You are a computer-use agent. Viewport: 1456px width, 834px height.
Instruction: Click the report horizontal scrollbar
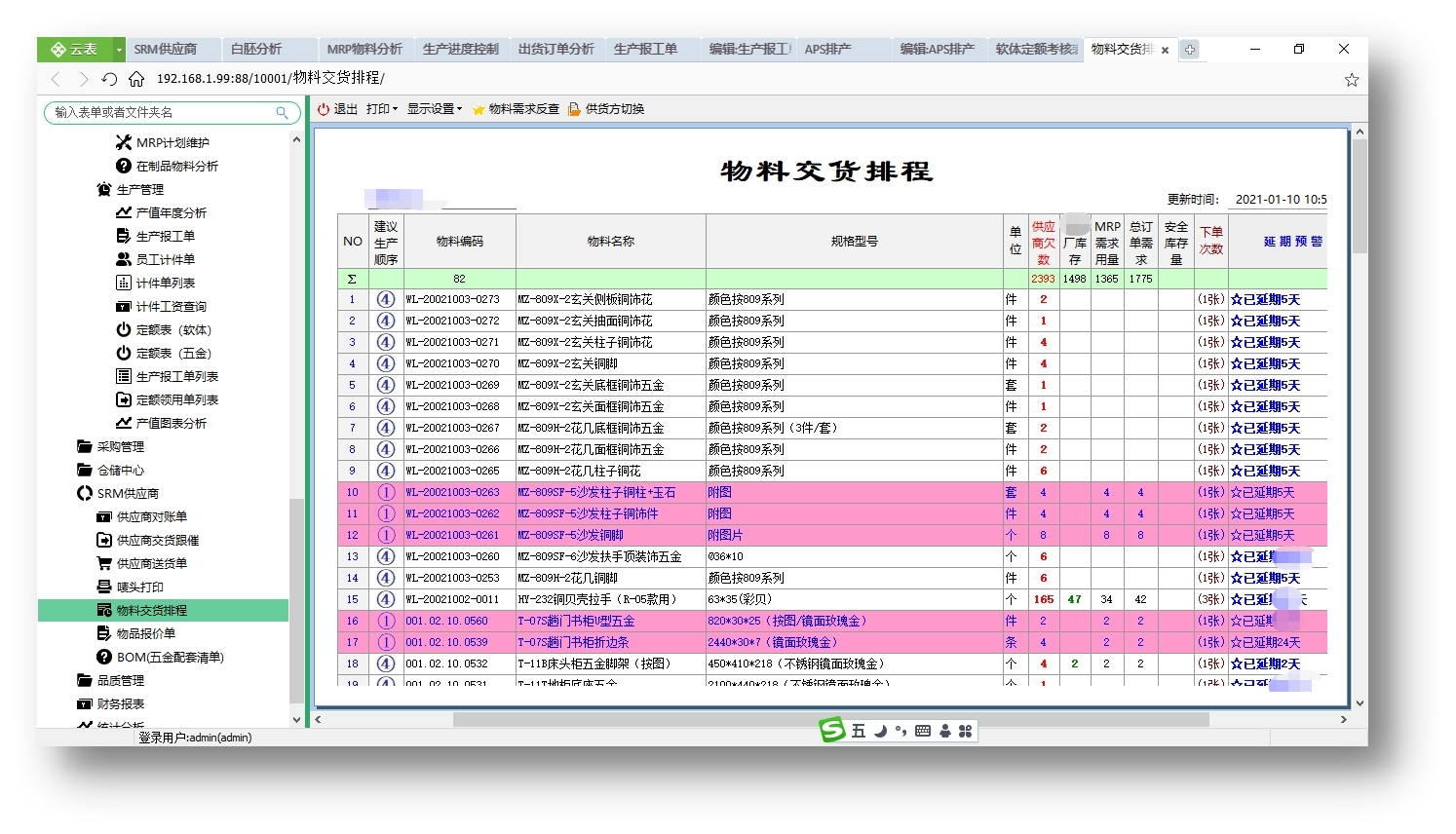[x=830, y=720]
